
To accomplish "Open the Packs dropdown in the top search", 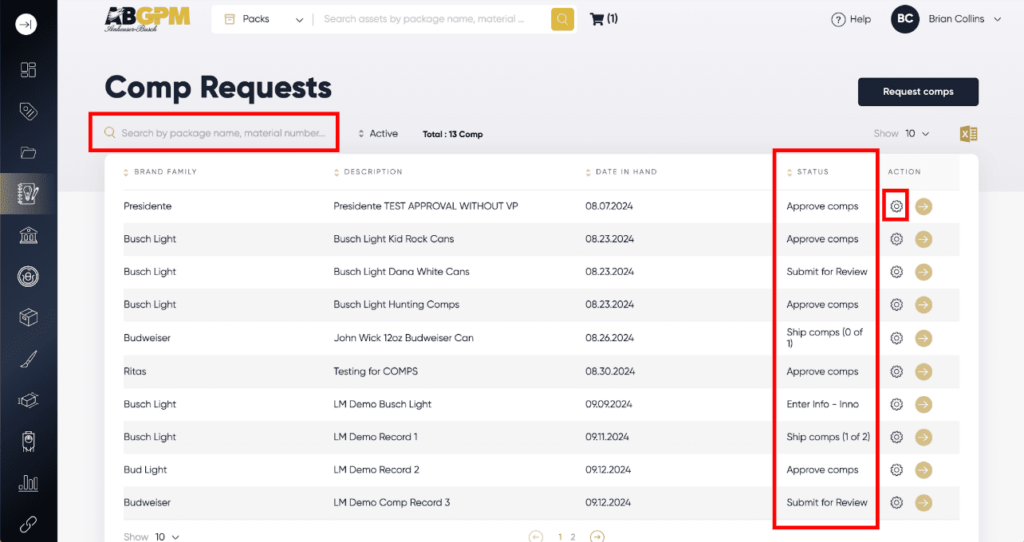I will (x=264, y=19).
